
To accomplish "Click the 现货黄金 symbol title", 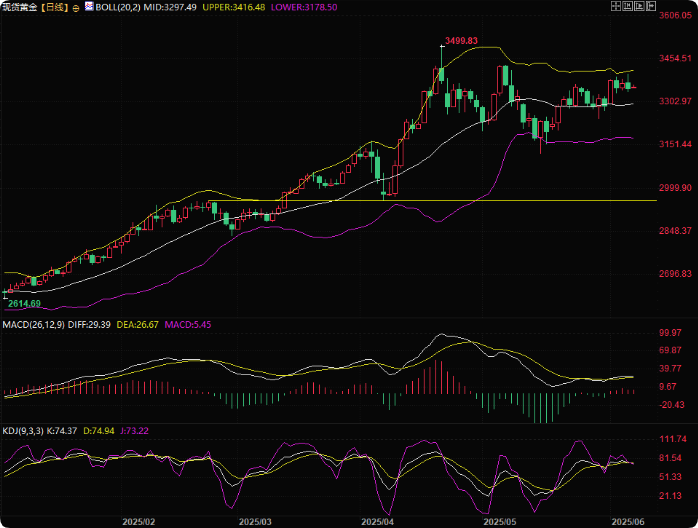I will (20, 7).
